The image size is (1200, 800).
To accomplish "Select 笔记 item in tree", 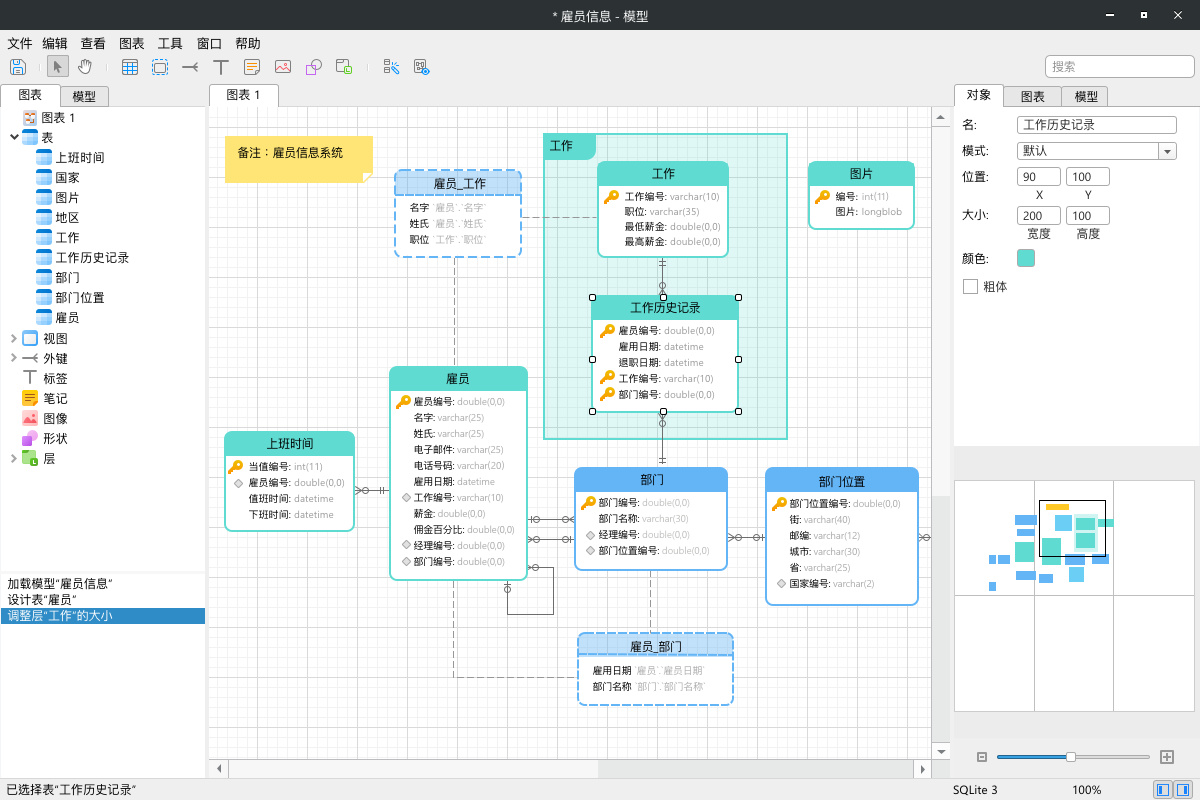I will (55, 398).
